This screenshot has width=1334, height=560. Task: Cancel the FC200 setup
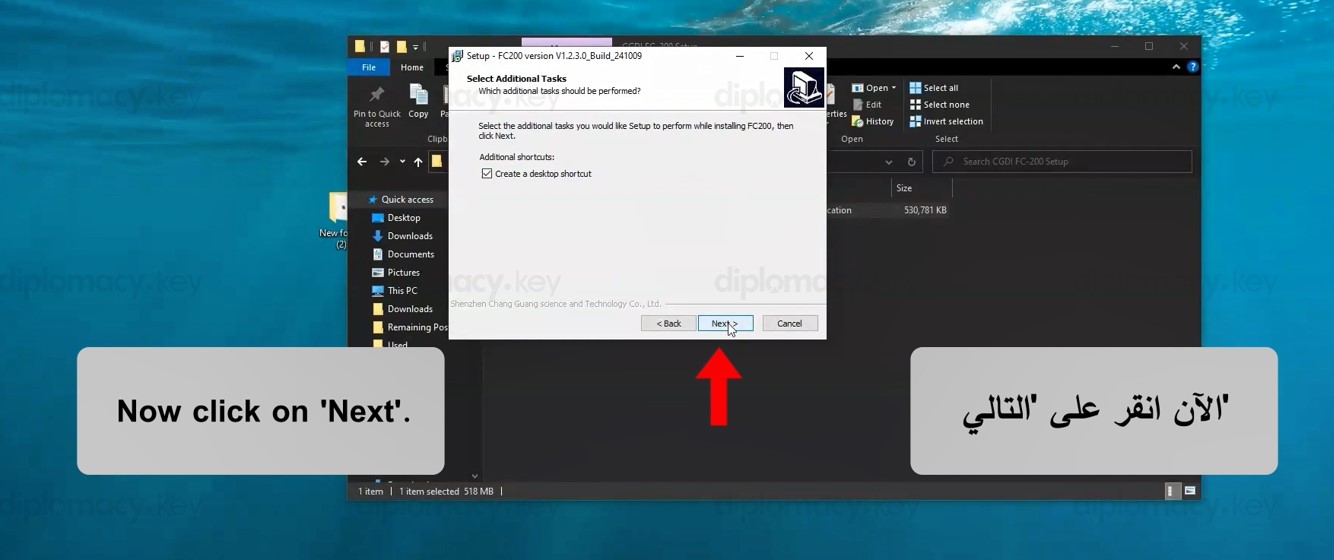pos(789,323)
